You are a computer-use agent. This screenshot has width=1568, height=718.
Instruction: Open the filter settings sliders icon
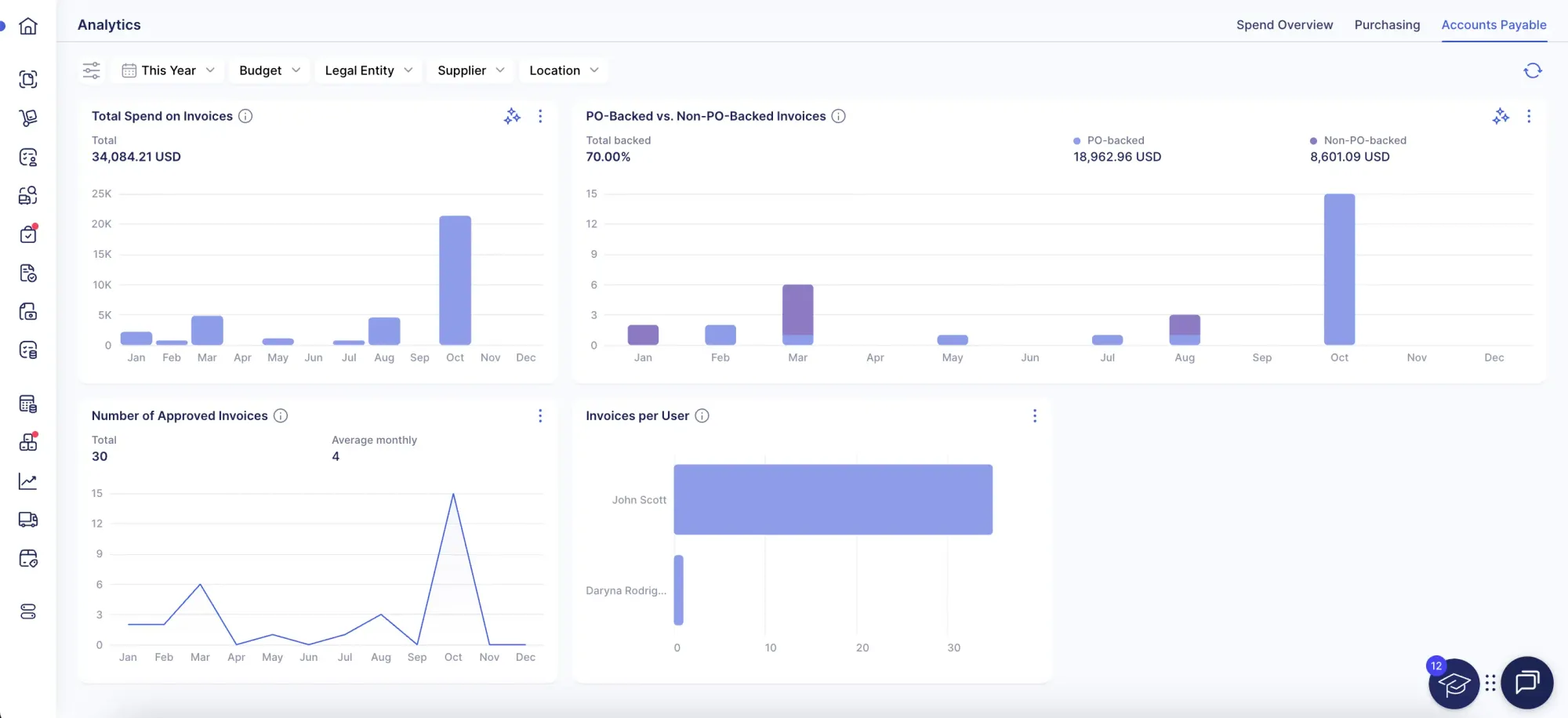(x=92, y=71)
